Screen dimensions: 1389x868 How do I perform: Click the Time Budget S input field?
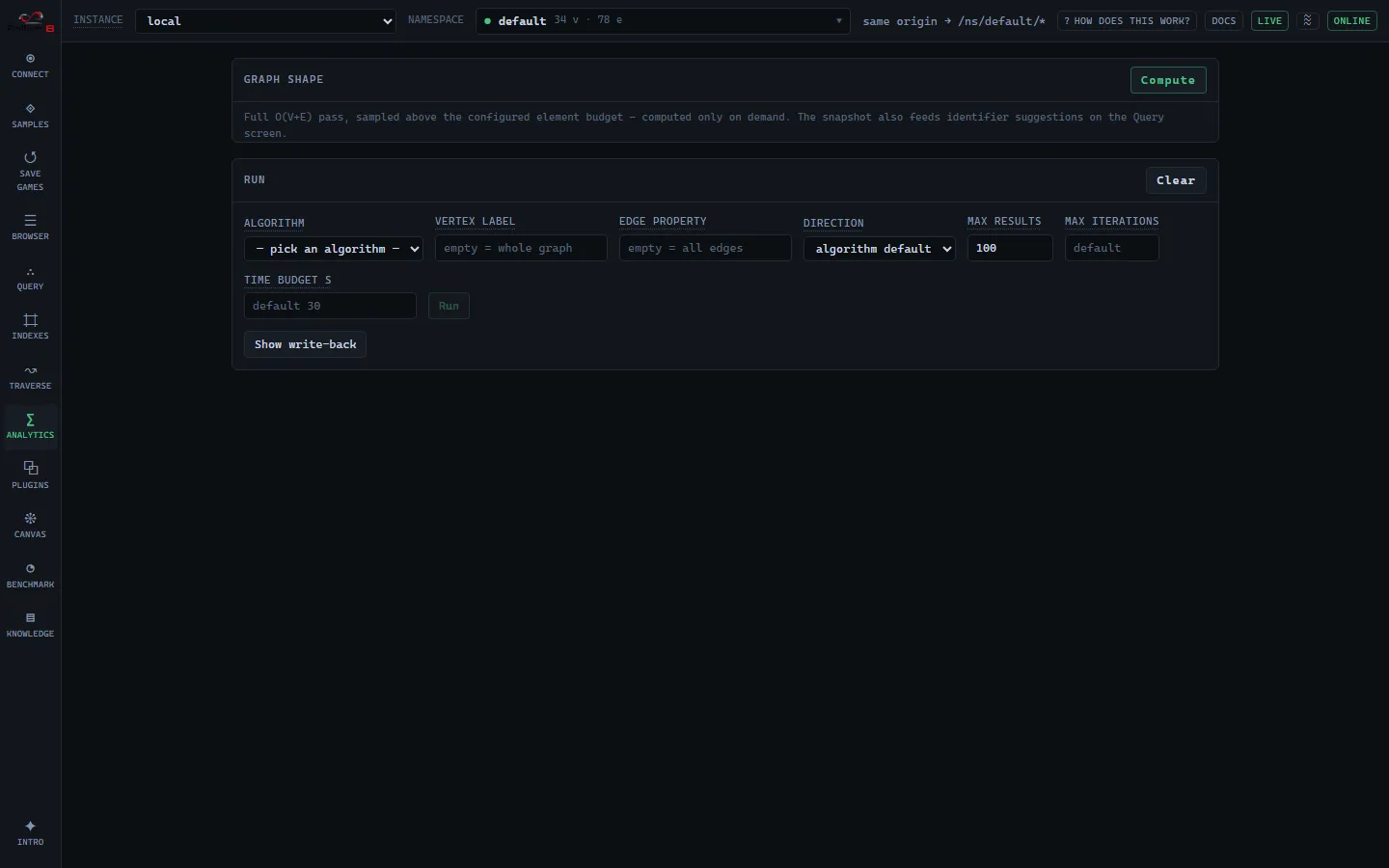[330, 306]
